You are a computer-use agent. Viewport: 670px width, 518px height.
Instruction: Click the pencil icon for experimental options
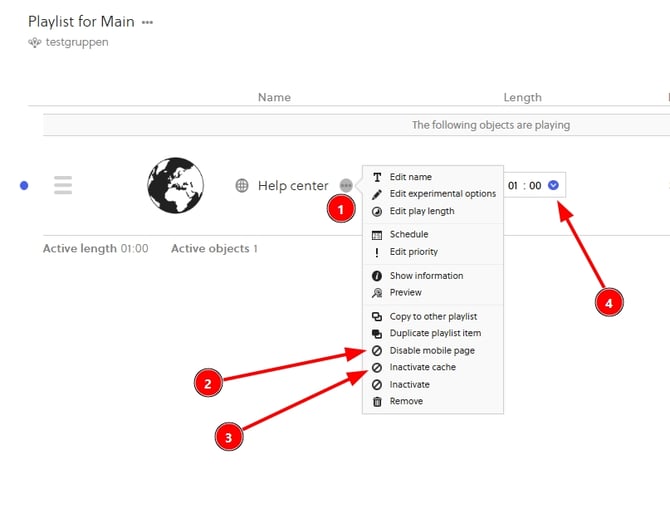pyautogui.click(x=377, y=194)
